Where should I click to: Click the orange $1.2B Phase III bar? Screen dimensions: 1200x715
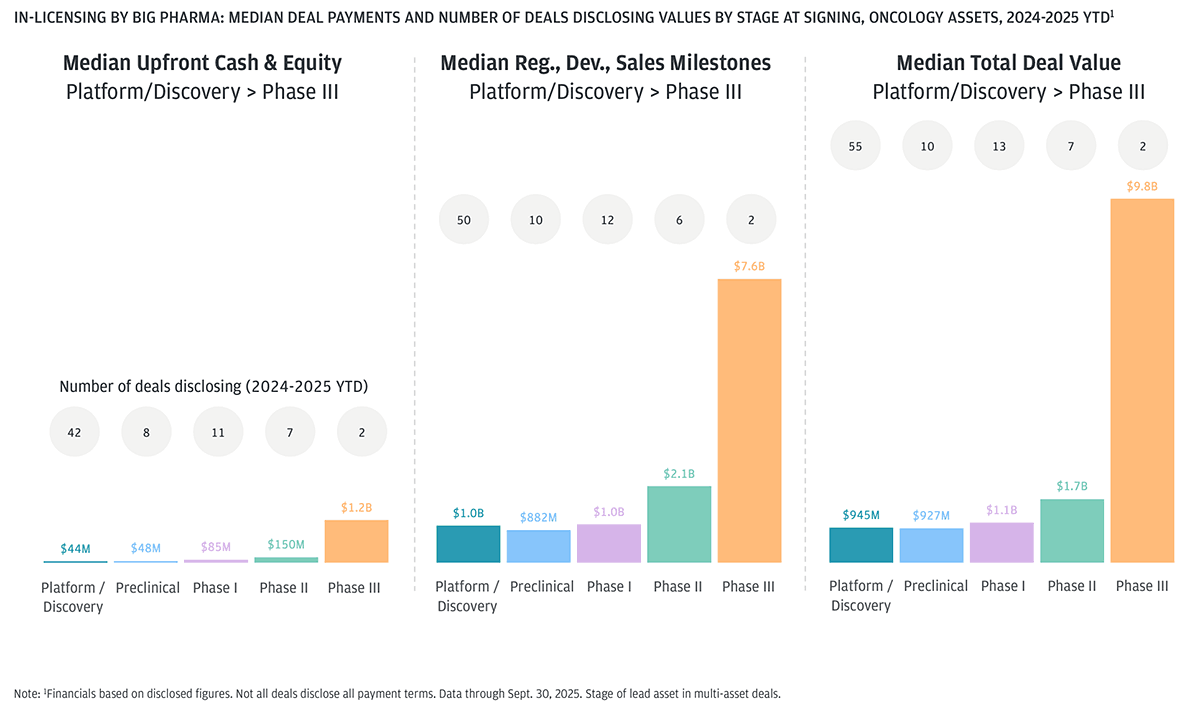coord(356,541)
